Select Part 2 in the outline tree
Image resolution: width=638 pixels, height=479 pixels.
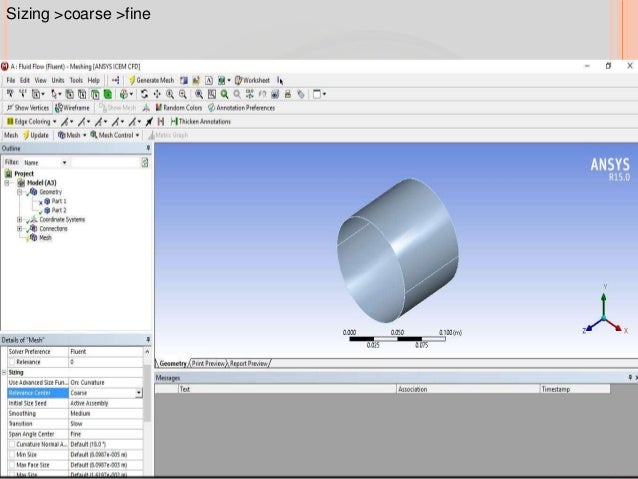click(55, 210)
